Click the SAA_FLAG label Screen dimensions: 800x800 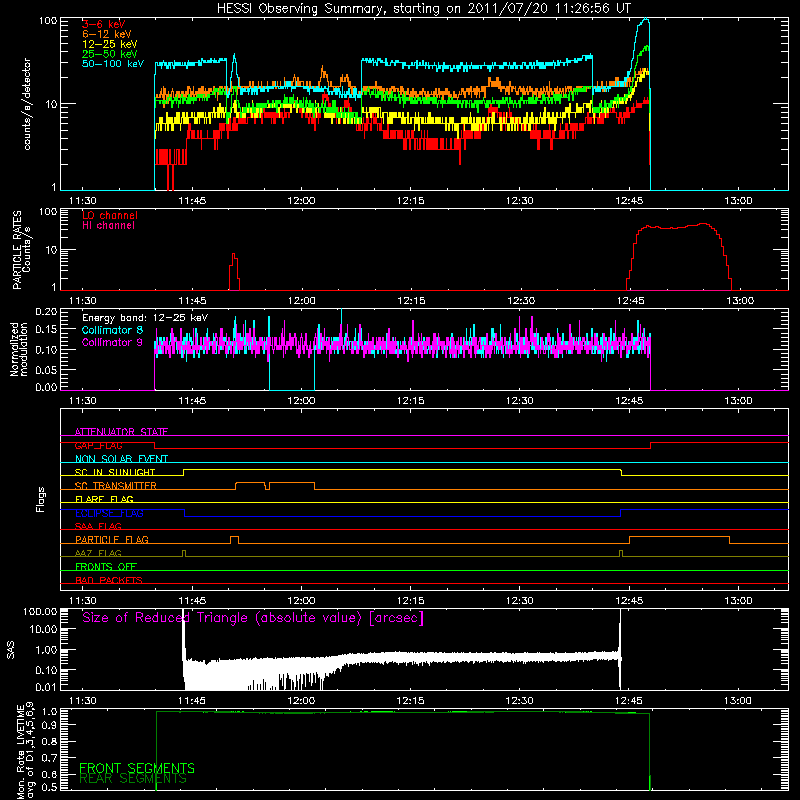click(98, 526)
